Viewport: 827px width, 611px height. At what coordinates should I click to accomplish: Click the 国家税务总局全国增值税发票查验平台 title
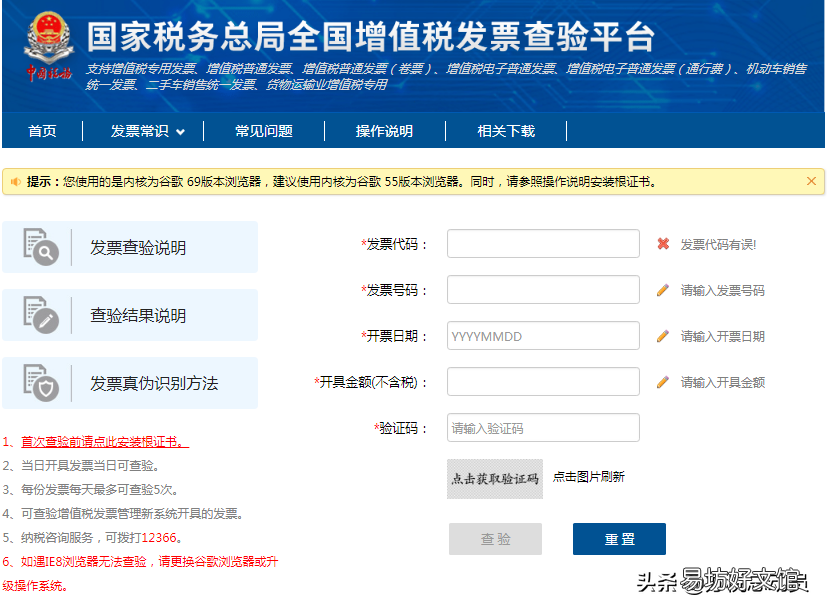pyautogui.click(x=371, y=37)
